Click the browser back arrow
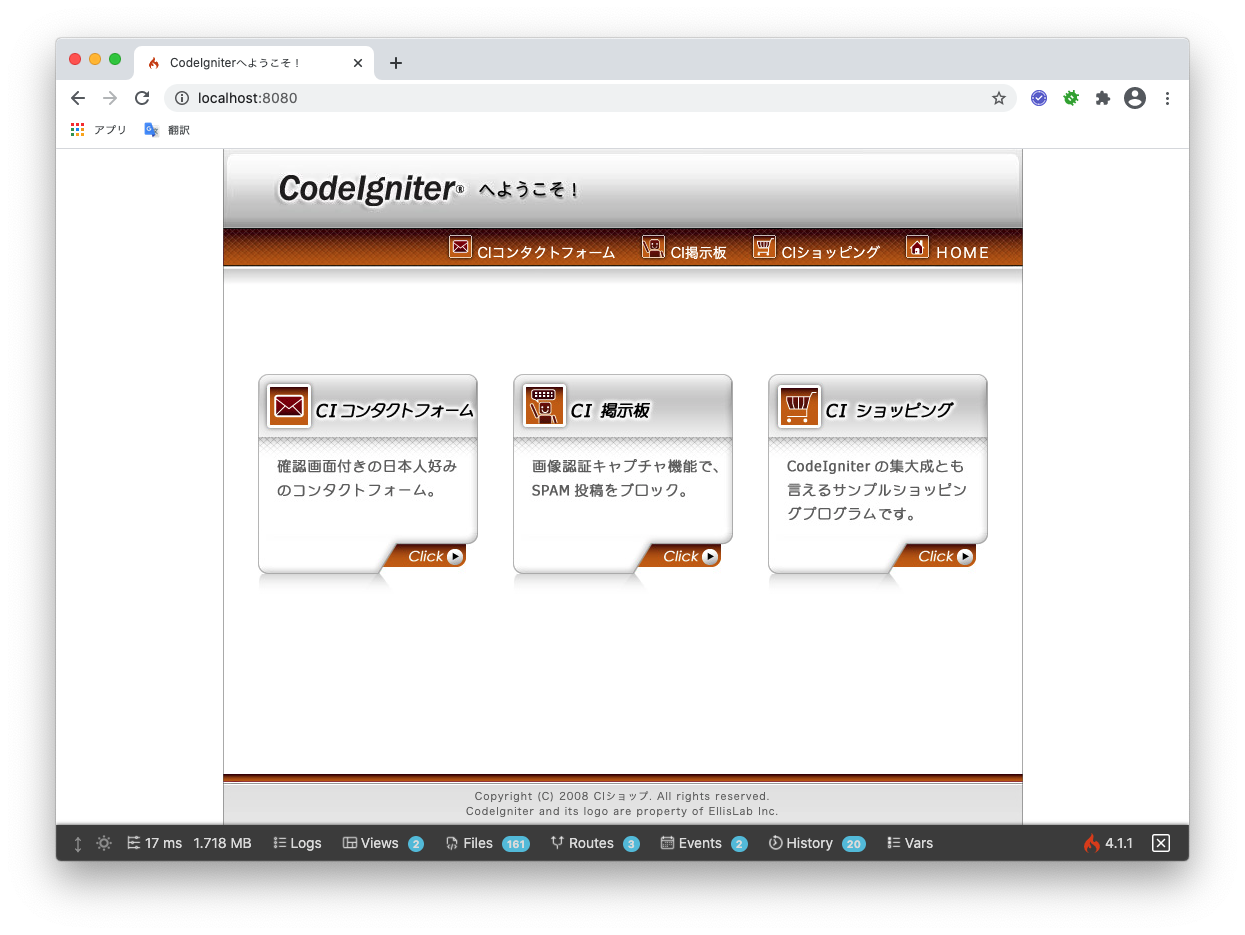The image size is (1245, 935). tap(78, 98)
